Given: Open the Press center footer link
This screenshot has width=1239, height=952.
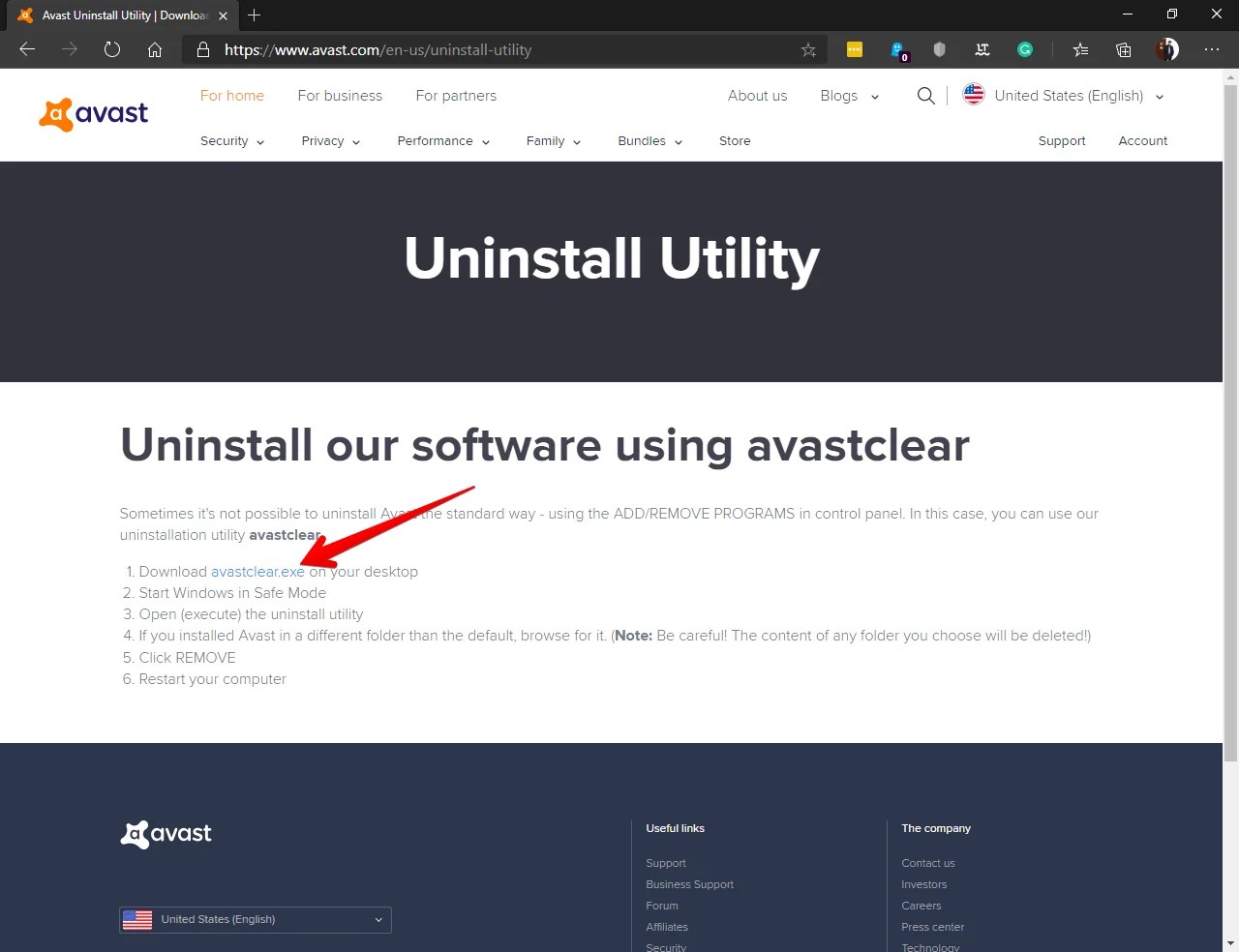Looking at the screenshot, I should [x=933, y=927].
